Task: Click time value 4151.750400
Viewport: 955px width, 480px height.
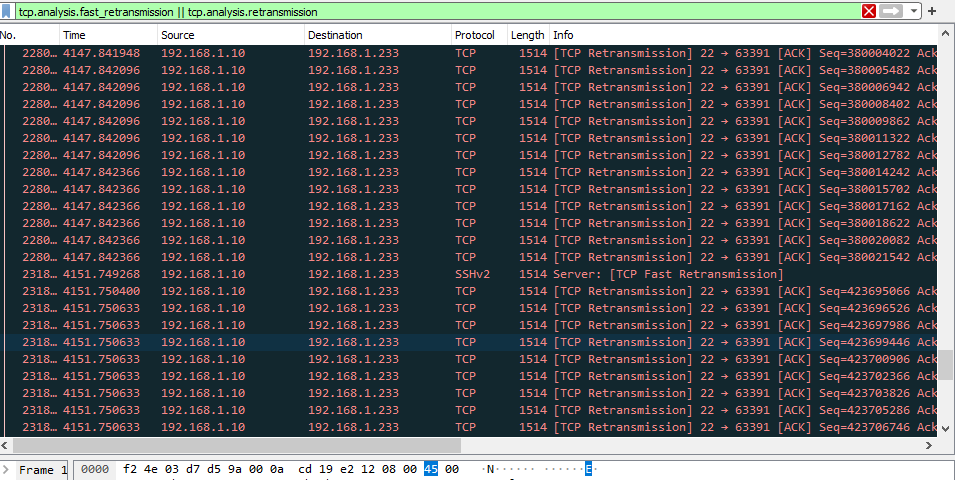Action: pyautogui.click(x=101, y=291)
